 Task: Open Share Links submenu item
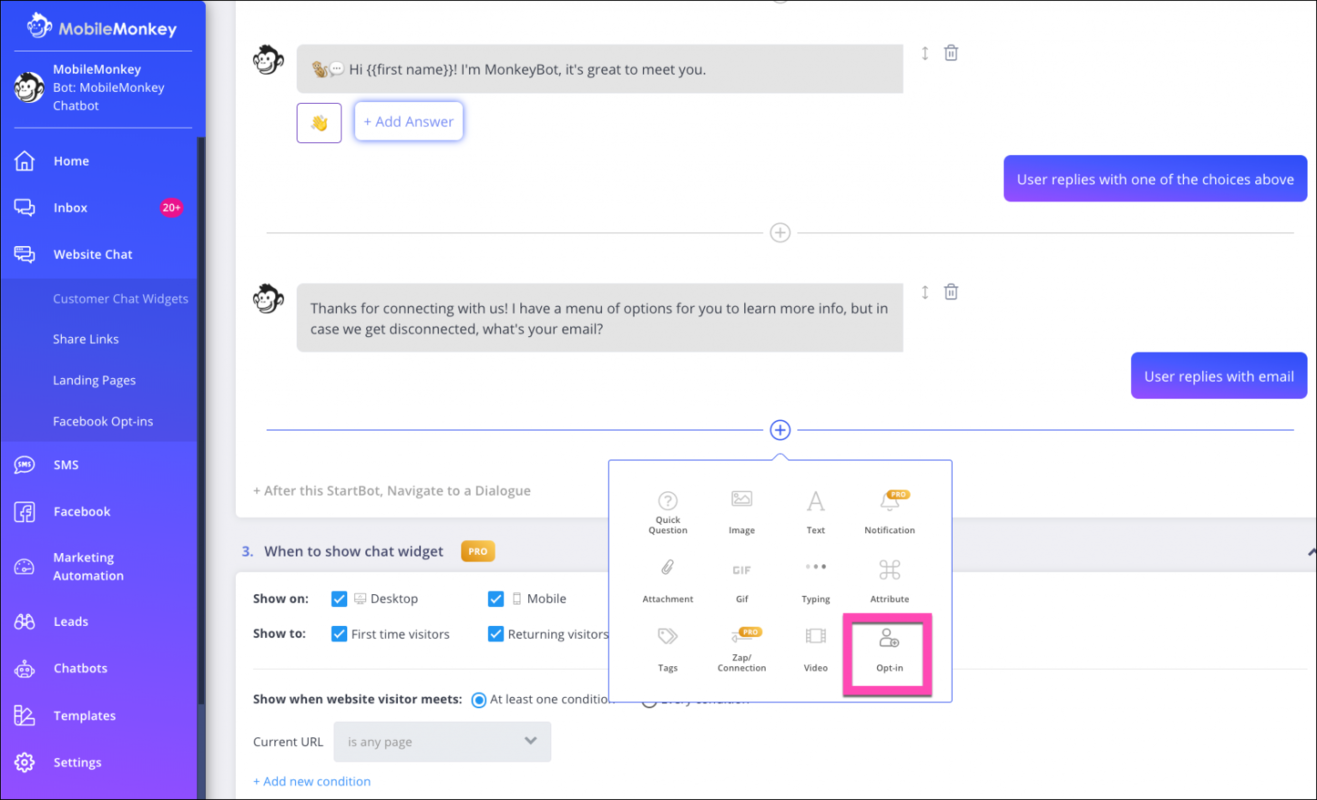point(86,340)
